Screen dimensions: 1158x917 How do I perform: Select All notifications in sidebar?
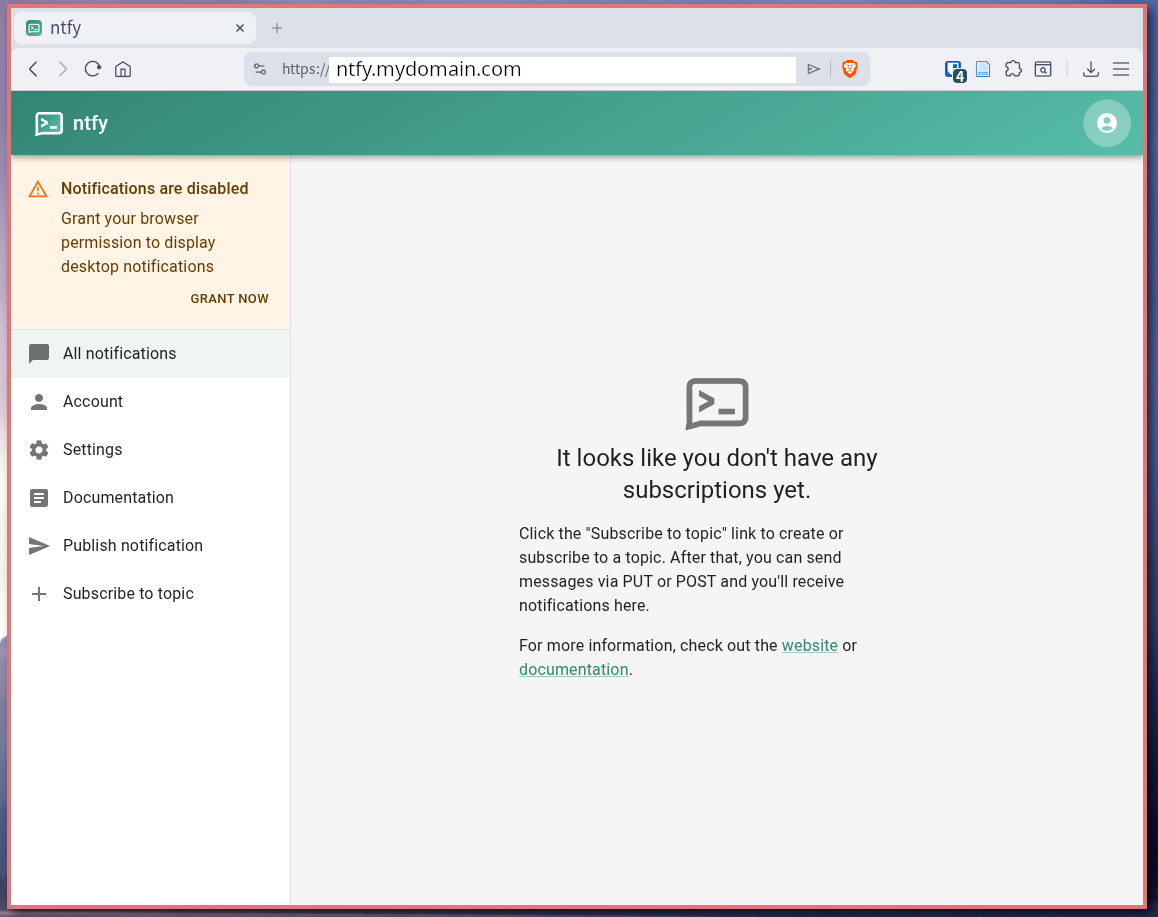tap(119, 353)
